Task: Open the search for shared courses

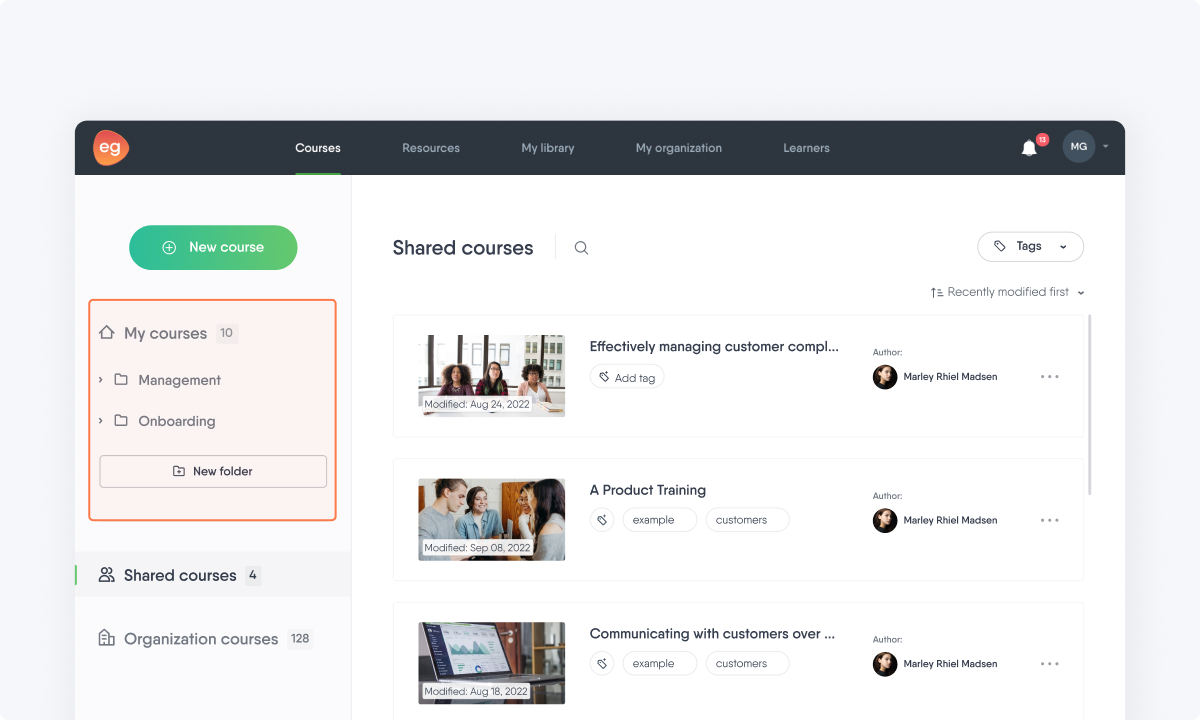Action: tap(581, 247)
